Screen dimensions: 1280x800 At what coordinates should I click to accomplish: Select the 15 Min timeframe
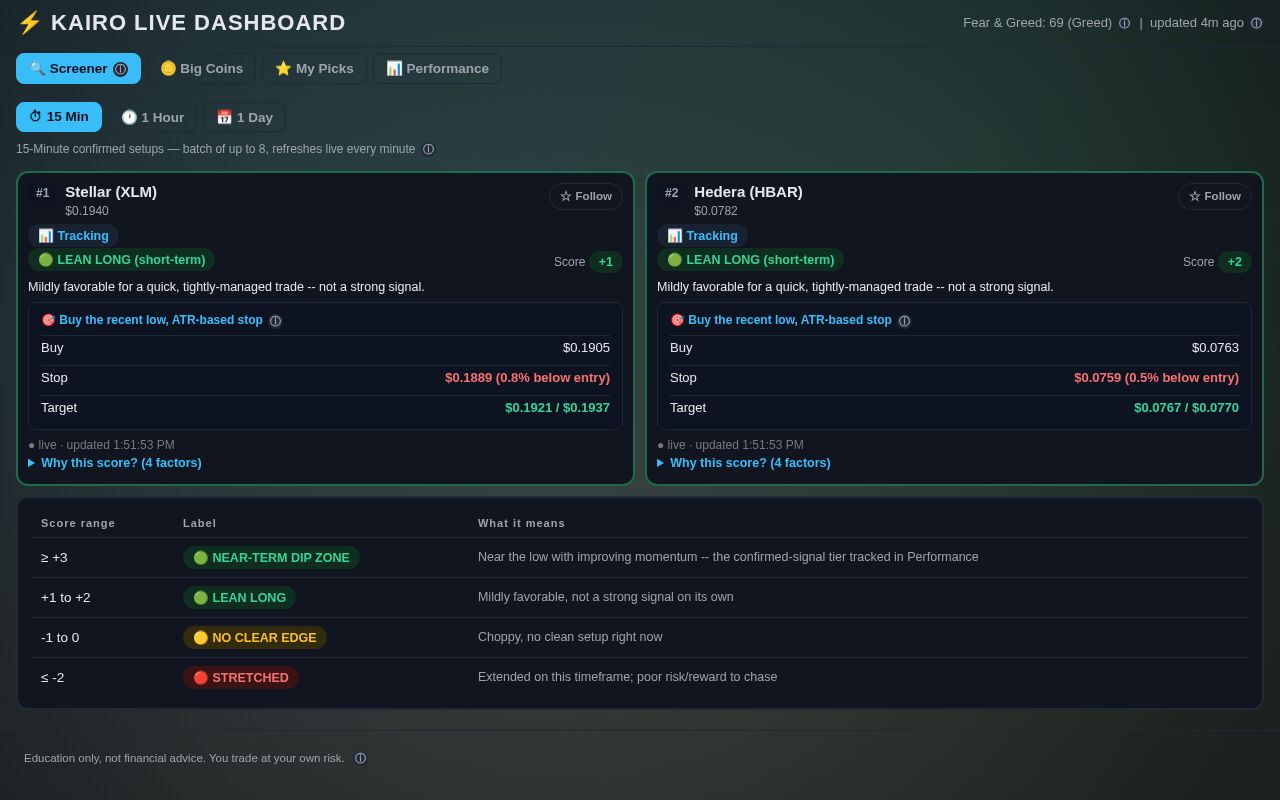(59, 117)
